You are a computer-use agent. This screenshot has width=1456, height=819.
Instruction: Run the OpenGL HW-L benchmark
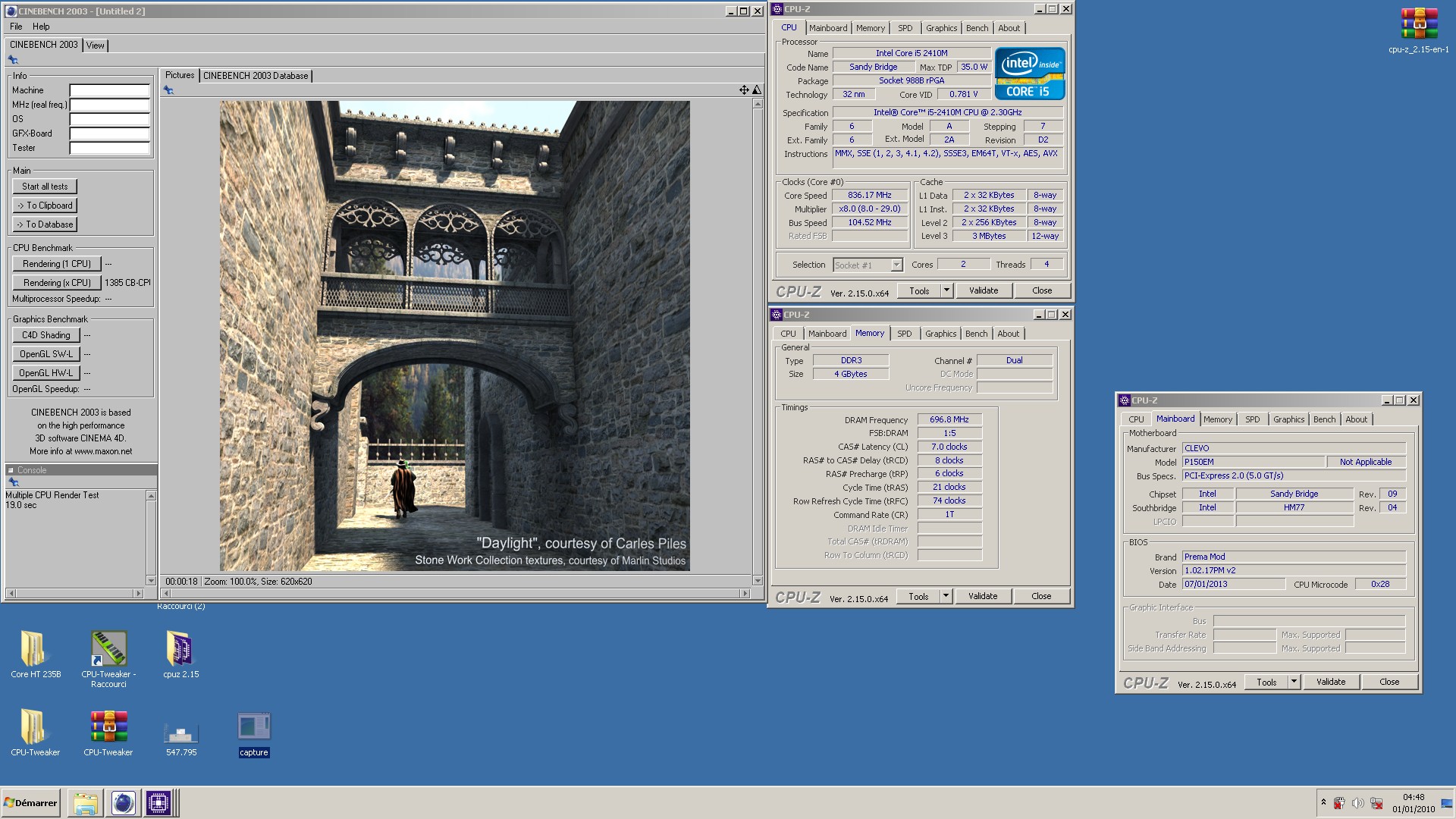tap(46, 373)
